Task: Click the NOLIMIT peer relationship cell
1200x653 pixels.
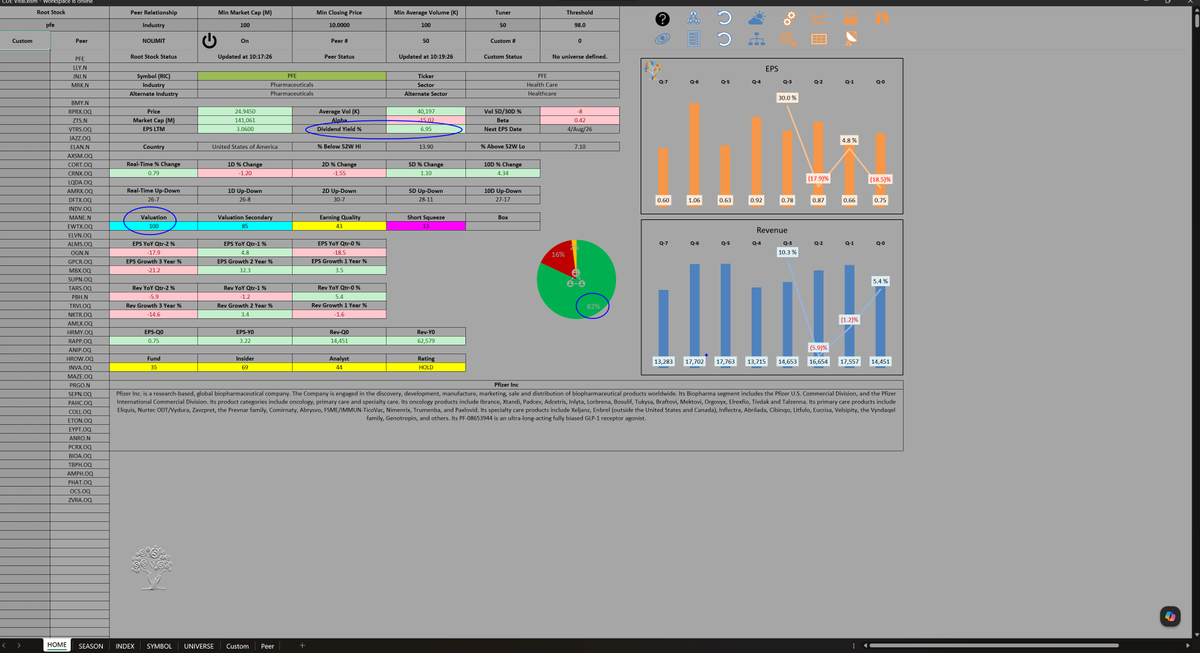Action: pyautogui.click(x=154, y=40)
